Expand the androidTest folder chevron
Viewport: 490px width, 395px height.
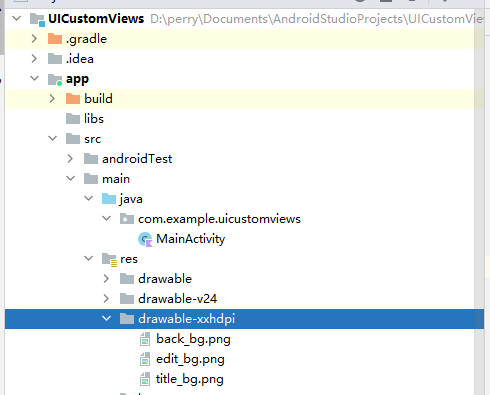point(70,159)
